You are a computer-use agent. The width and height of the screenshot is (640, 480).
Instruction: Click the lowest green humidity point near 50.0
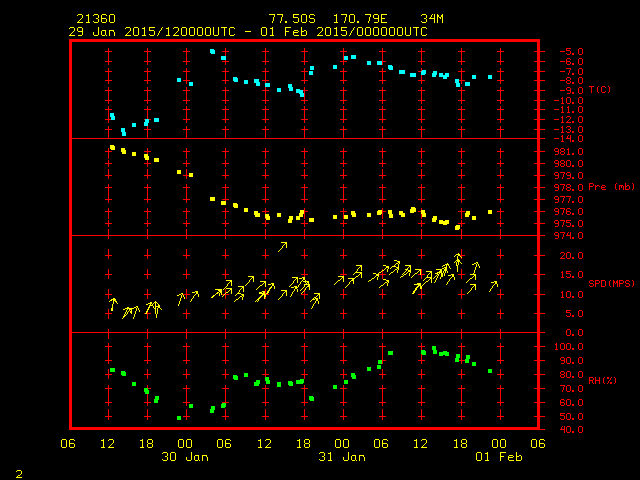tap(179, 418)
